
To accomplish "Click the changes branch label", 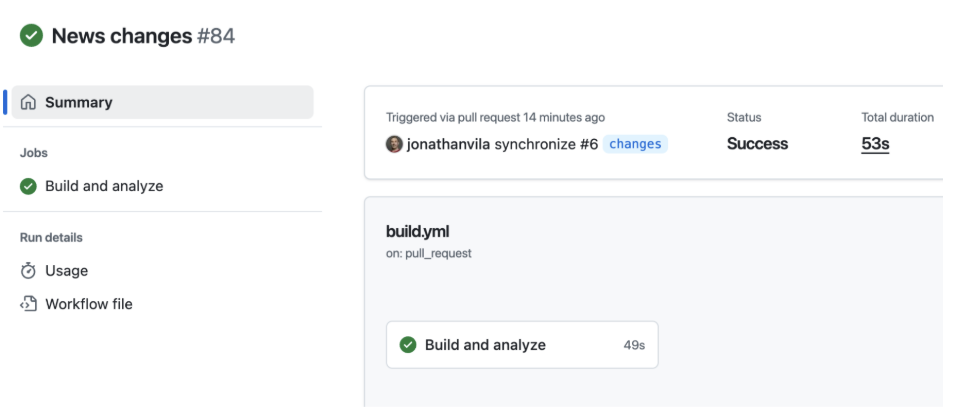I will click(635, 144).
